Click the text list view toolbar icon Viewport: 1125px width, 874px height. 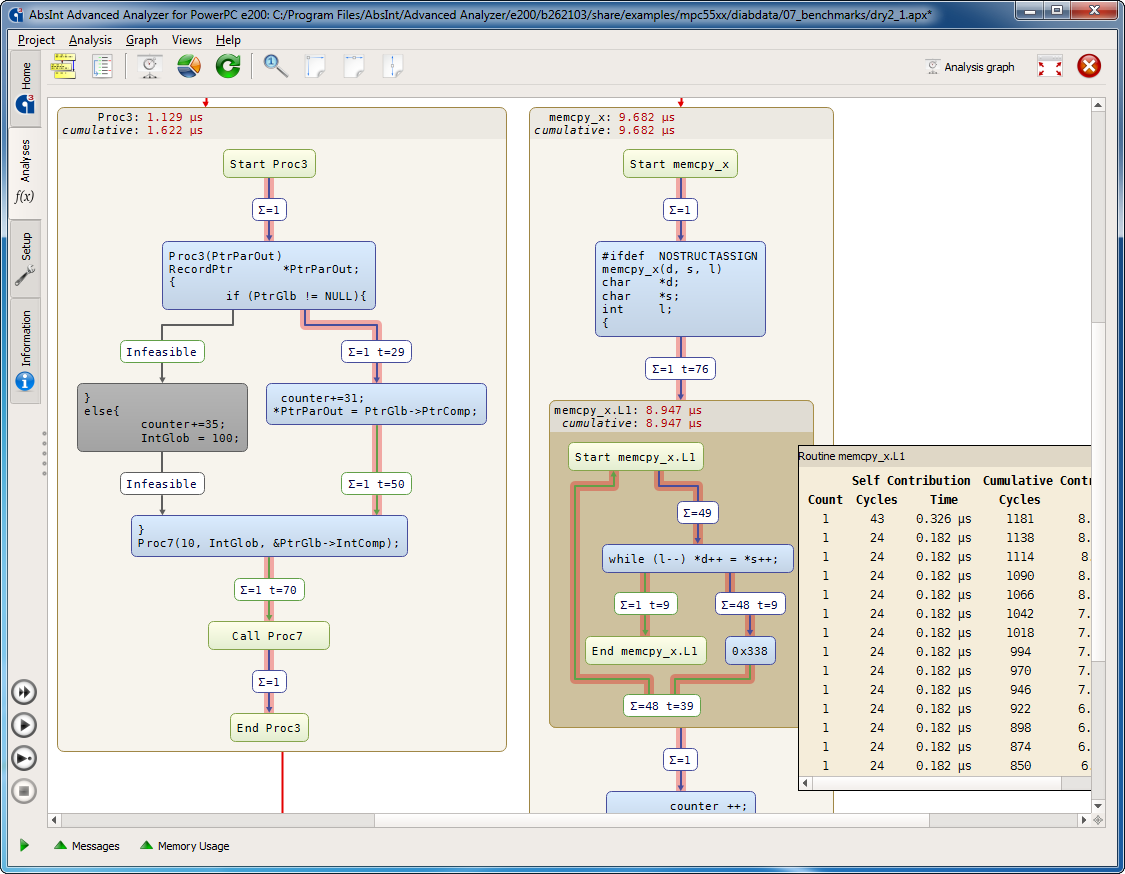[102, 67]
